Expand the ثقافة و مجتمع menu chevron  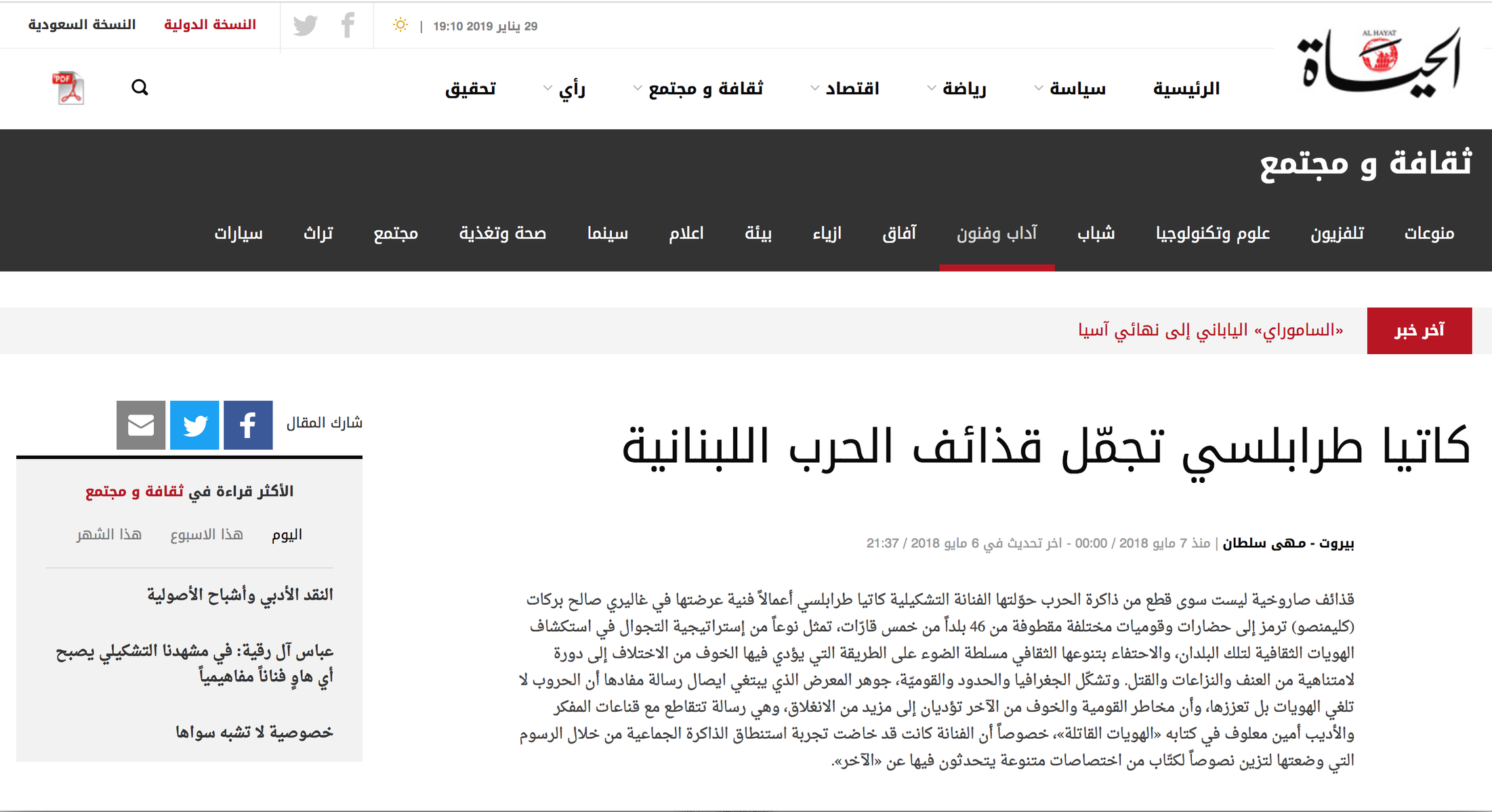(637, 88)
